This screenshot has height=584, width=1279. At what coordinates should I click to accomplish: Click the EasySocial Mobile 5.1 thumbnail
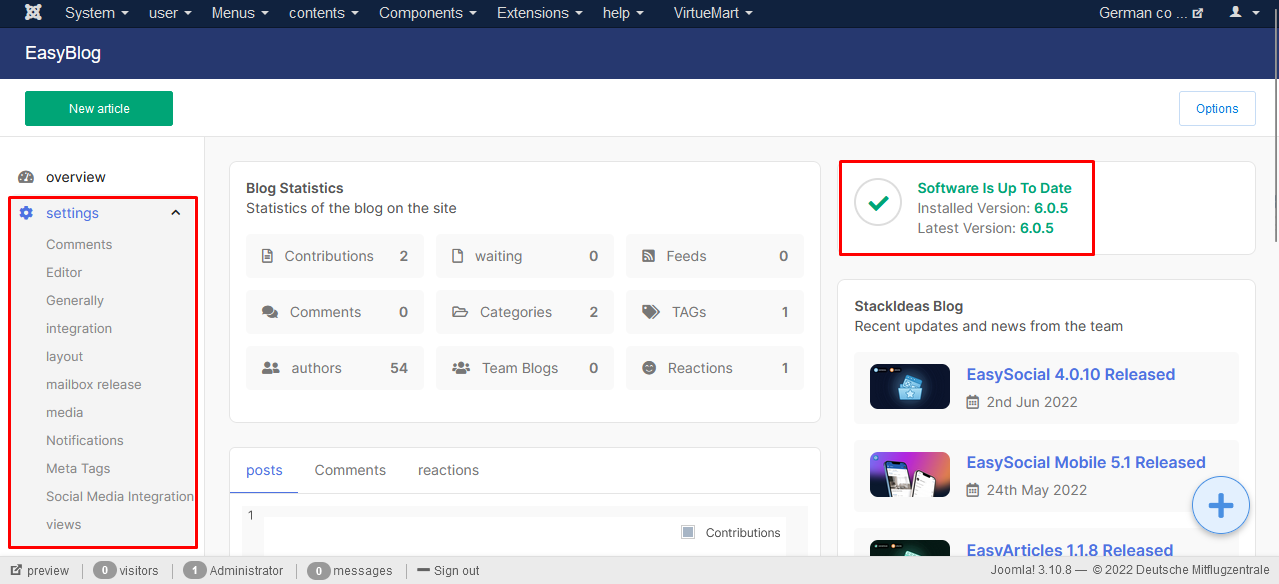coord(910,475)
